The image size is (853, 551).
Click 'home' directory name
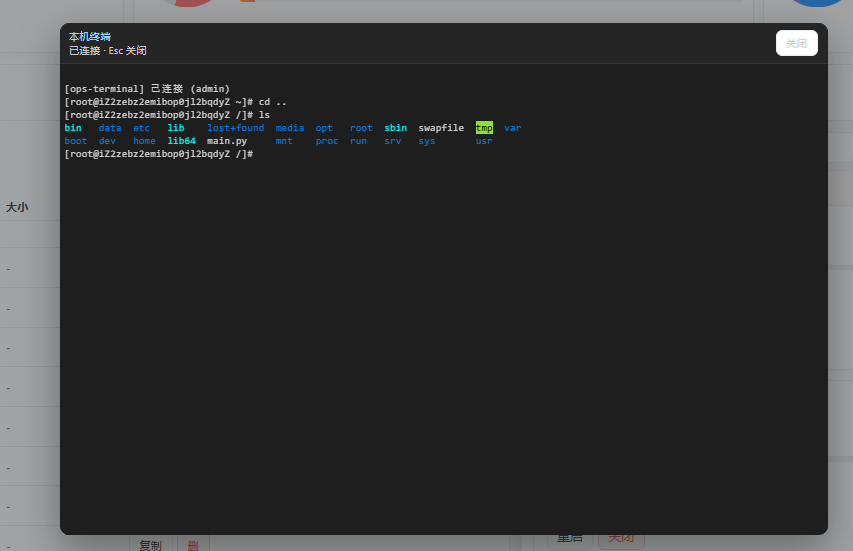(144, 141)
